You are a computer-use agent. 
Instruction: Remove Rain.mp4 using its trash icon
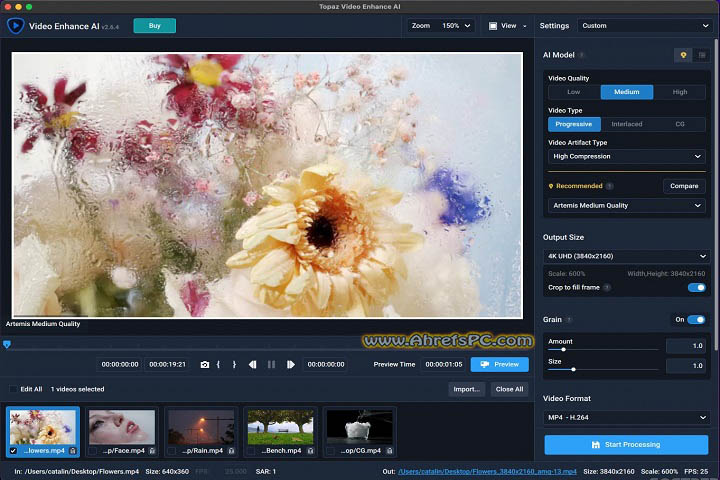coord(231,451)
